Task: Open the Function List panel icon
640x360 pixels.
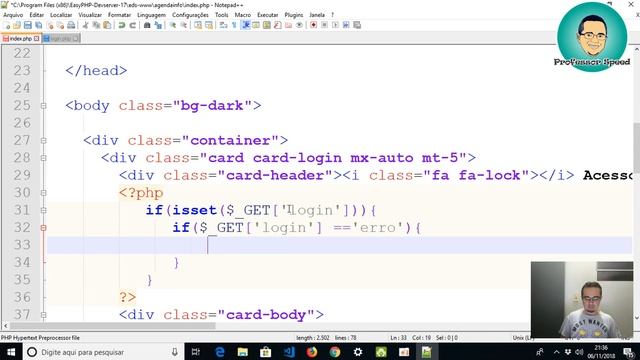Action: coord(278,25)
